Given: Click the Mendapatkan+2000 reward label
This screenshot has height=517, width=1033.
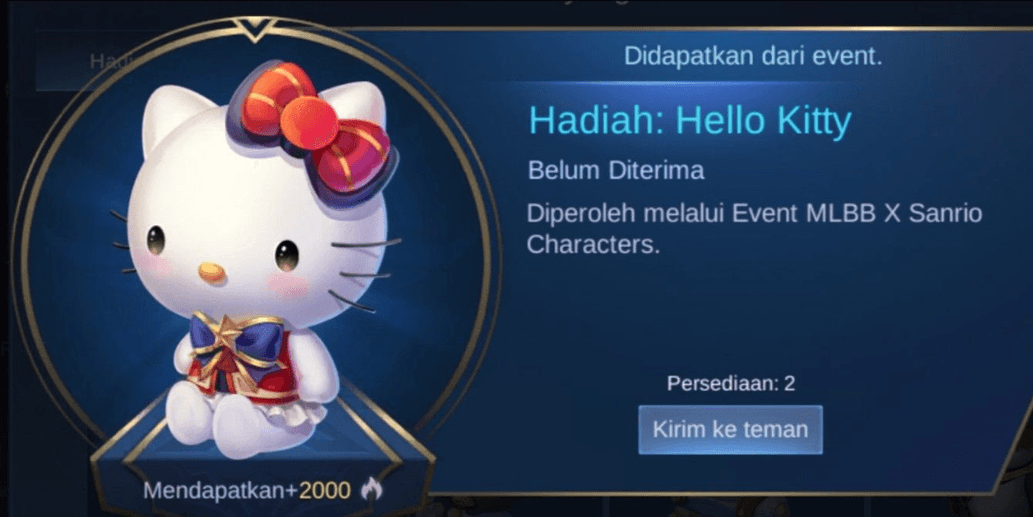Looking at the screenshot, I should tap(247, 490).
